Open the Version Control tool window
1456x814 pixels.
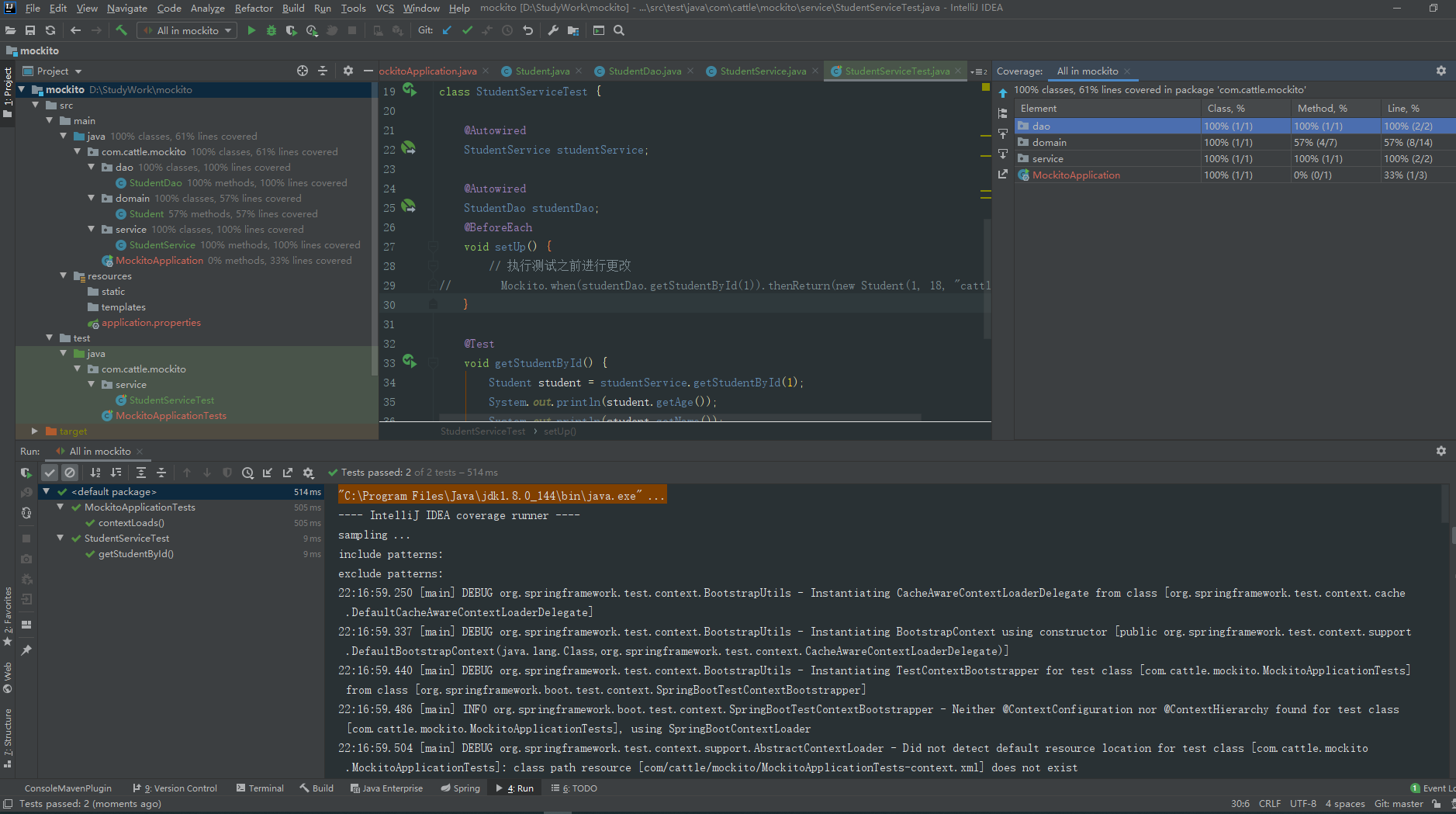(175, 788)
